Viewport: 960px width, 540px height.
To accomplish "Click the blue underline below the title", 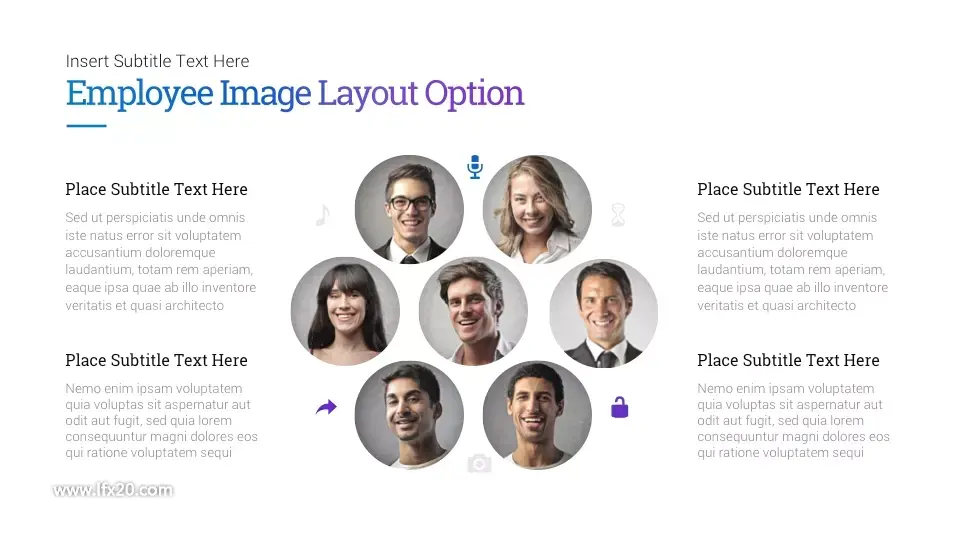I will (x=86, y=126).
